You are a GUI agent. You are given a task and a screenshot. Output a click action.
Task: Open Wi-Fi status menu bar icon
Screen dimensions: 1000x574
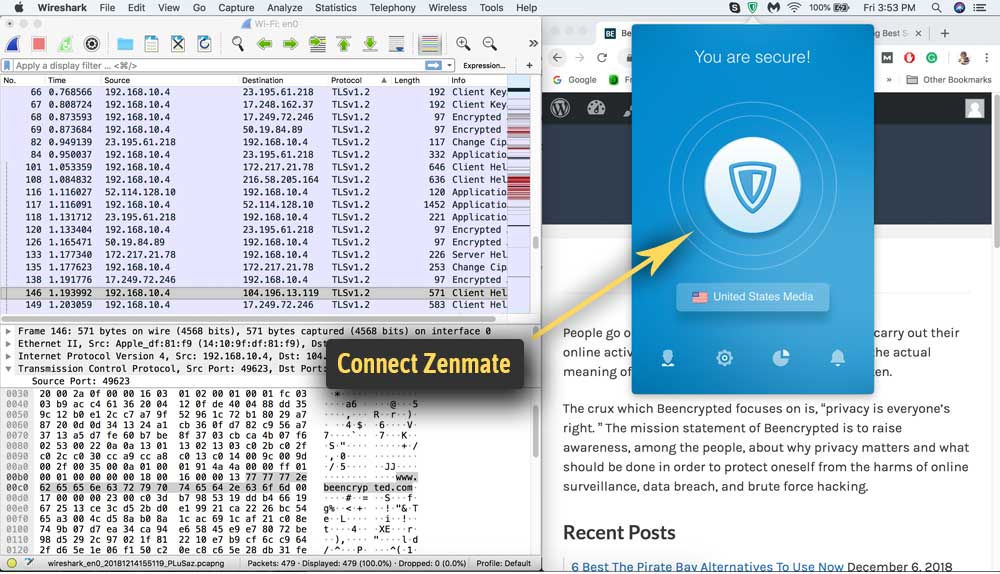click(x=794, y=8)
